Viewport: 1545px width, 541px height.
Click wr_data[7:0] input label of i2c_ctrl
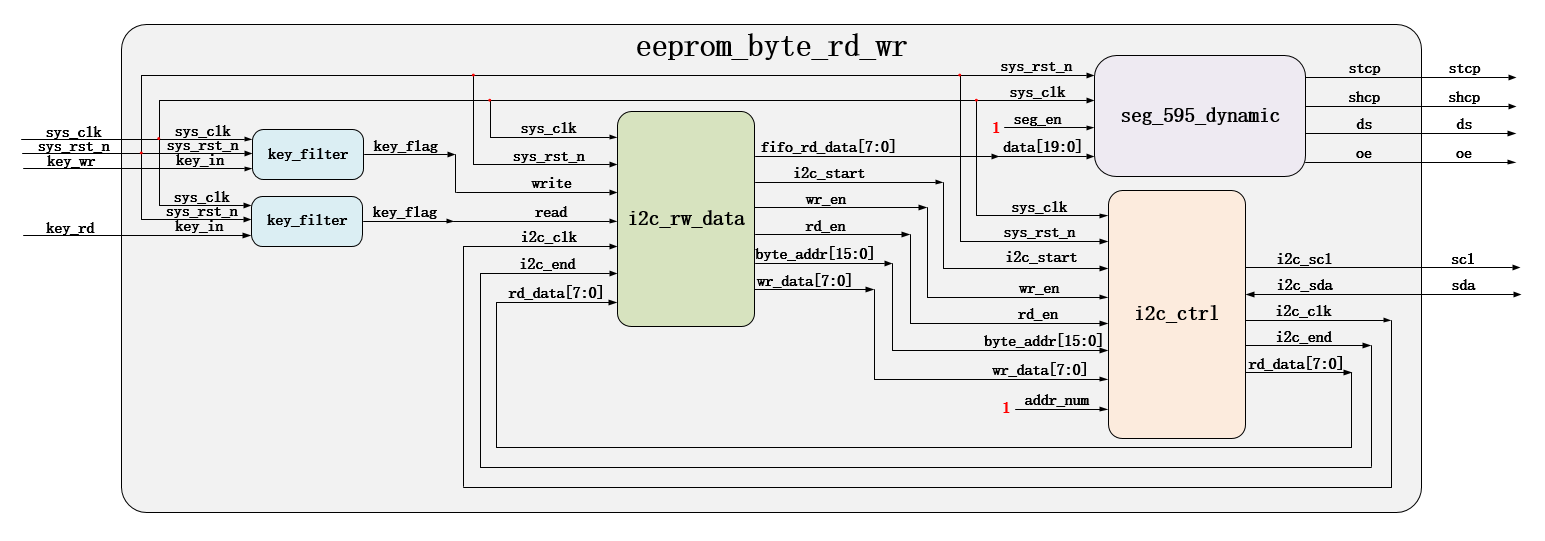point(1039,371)
